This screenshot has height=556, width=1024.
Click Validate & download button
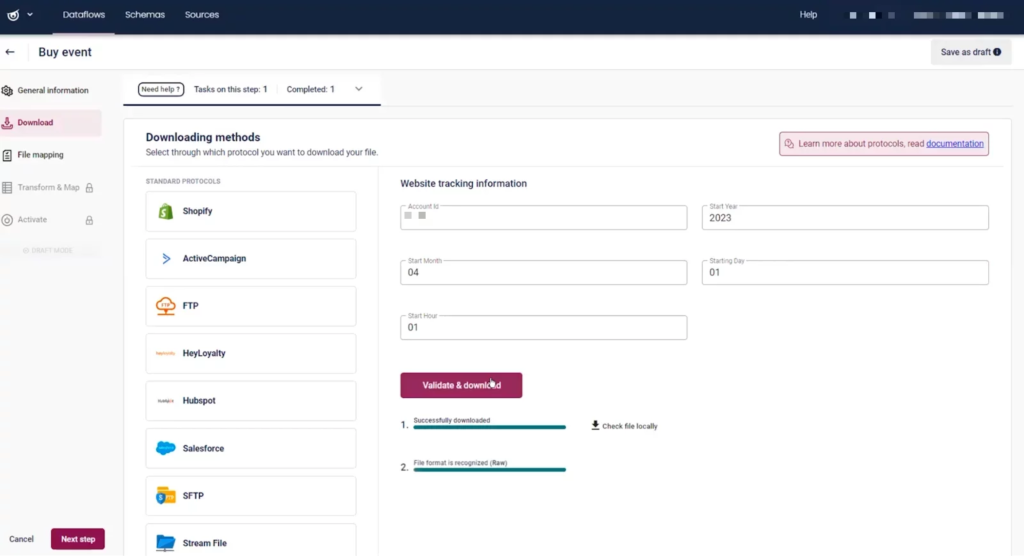coord(461,385)
